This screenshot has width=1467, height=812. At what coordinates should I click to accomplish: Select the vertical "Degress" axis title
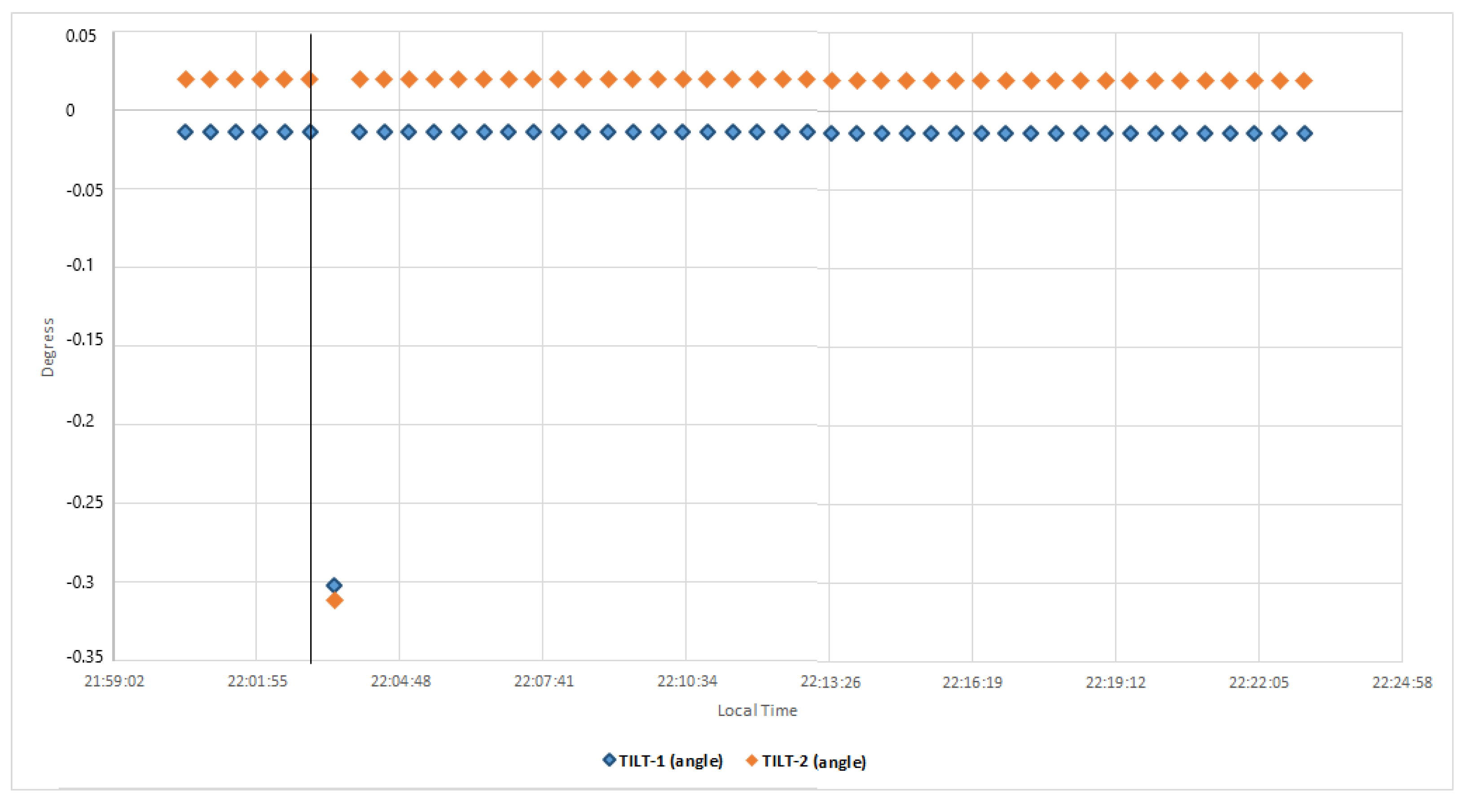48,347
